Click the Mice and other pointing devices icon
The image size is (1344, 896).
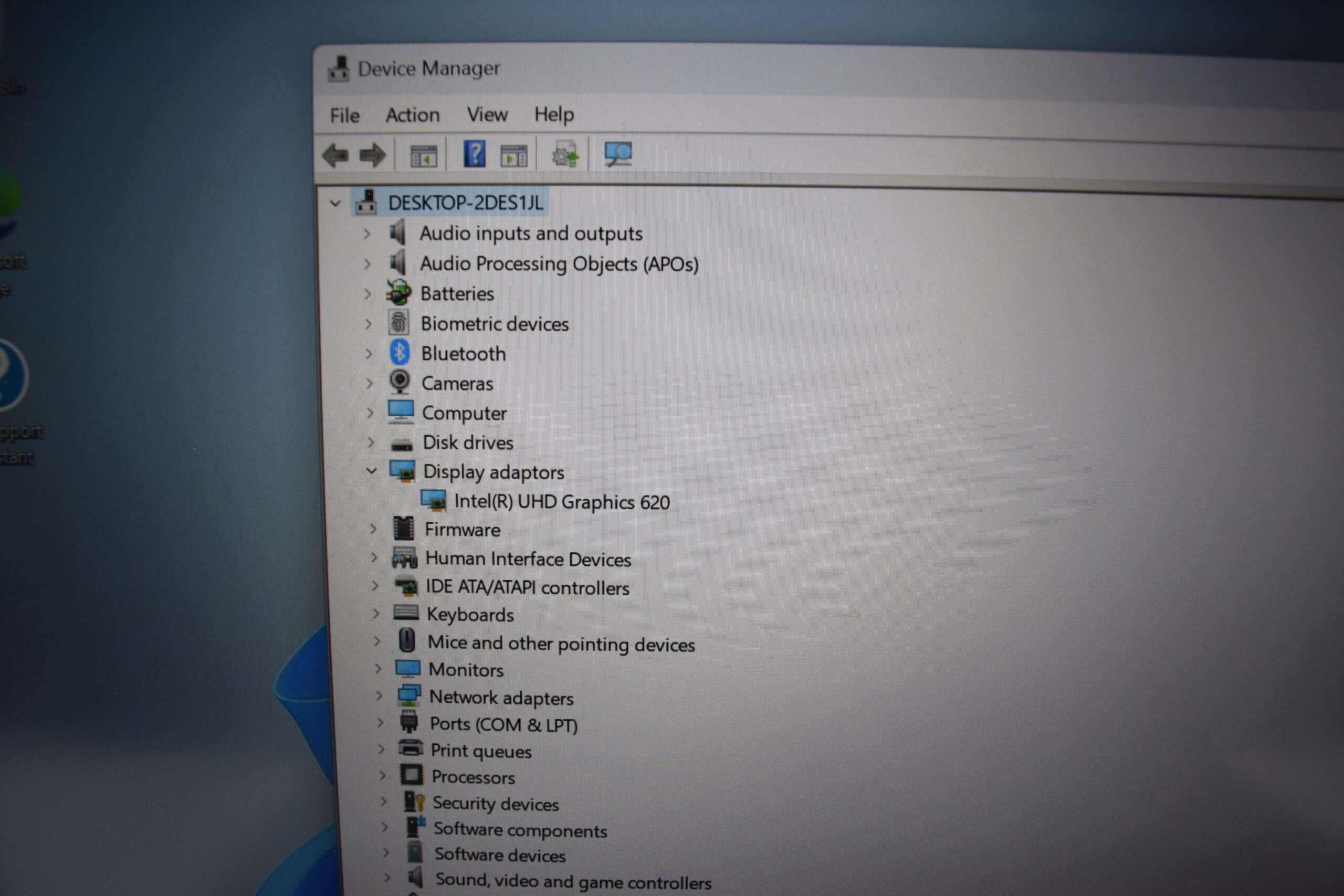[x=407, y=640]
